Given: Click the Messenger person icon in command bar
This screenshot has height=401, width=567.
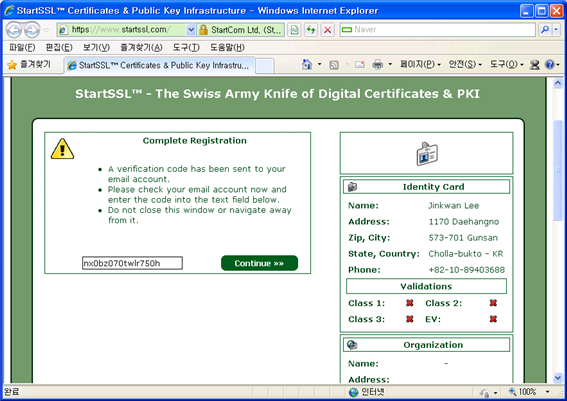Looking at the screenshot, I should pos(534,65).
